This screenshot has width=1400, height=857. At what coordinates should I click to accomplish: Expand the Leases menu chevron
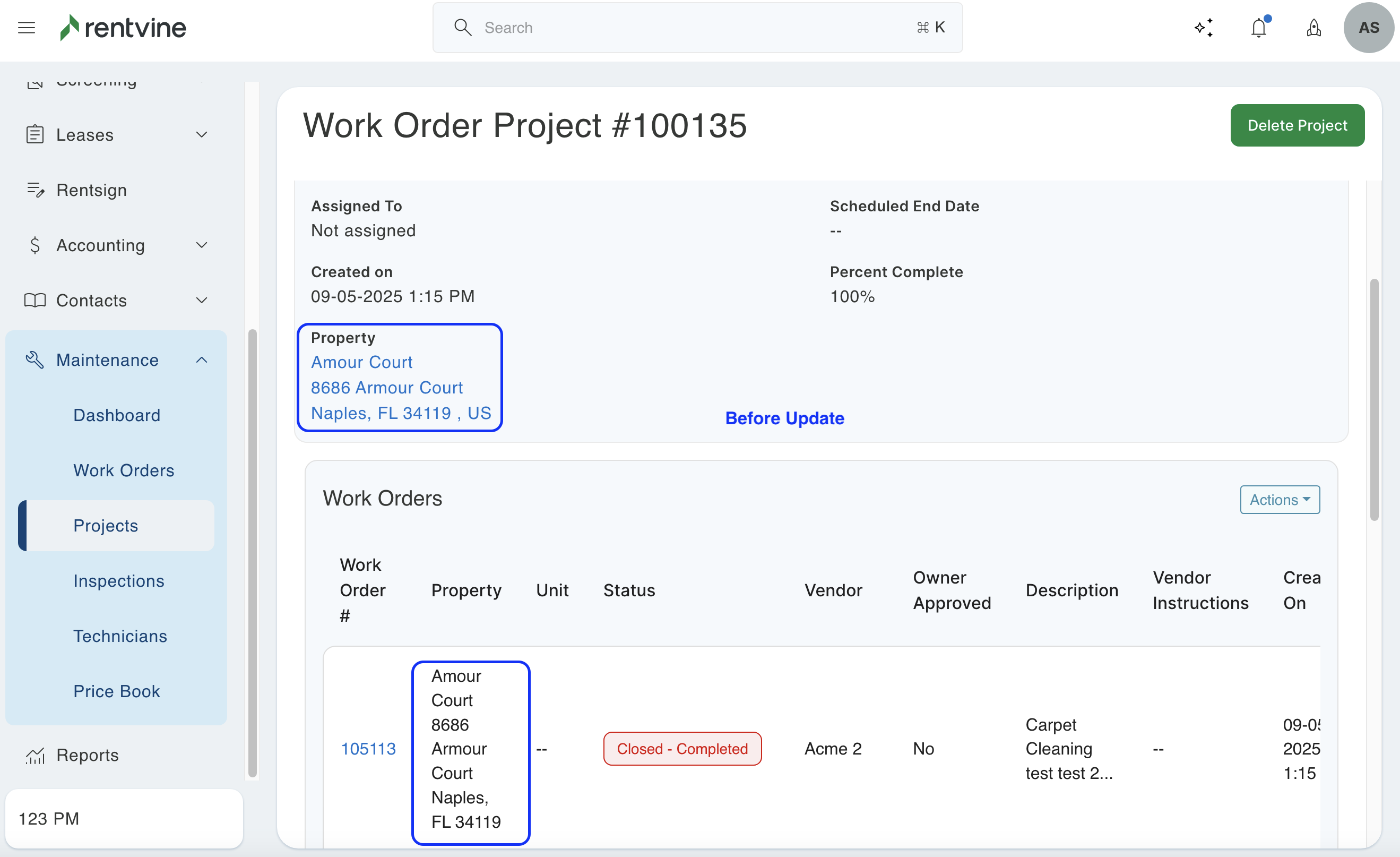[x=202, y=135]
